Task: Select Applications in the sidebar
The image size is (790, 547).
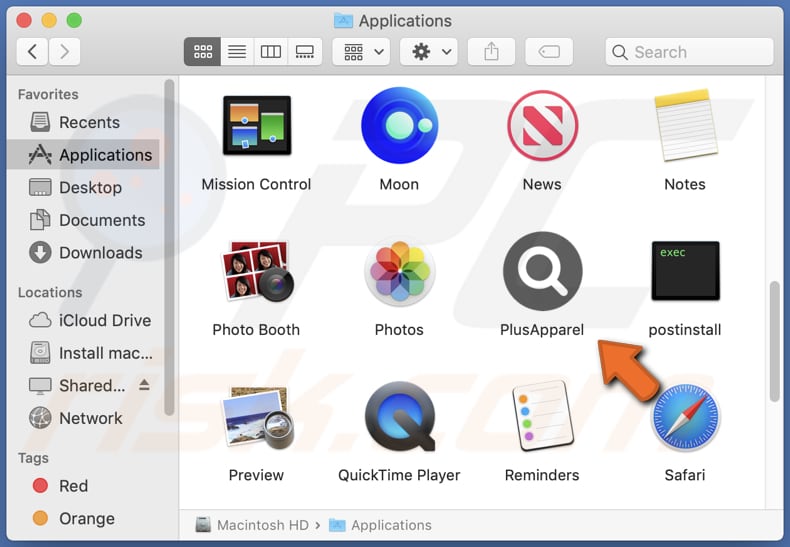Action: tap(83, 155)
